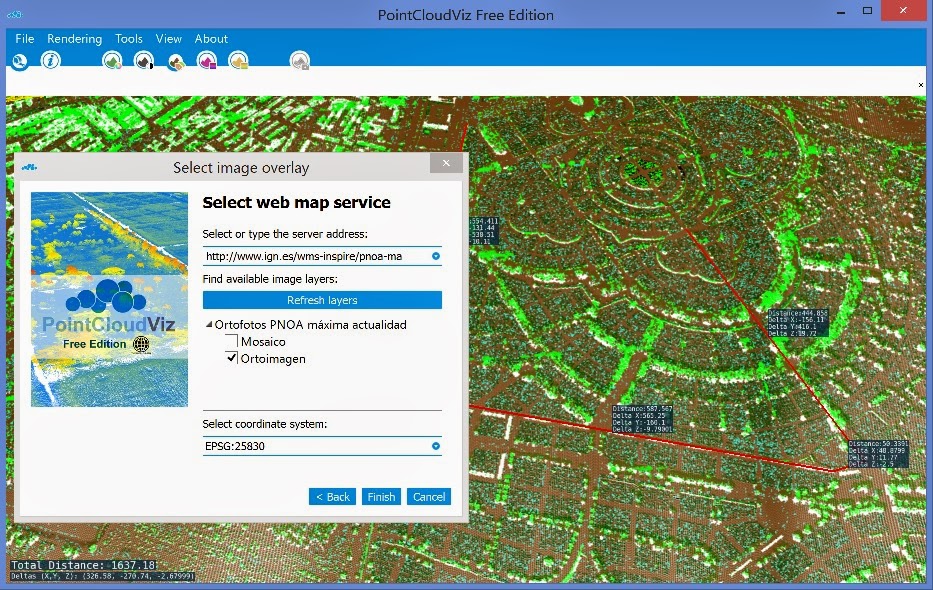
Task: Uncheck the Ortoimagen layer checkbox
Action: [x=232, y=358]
